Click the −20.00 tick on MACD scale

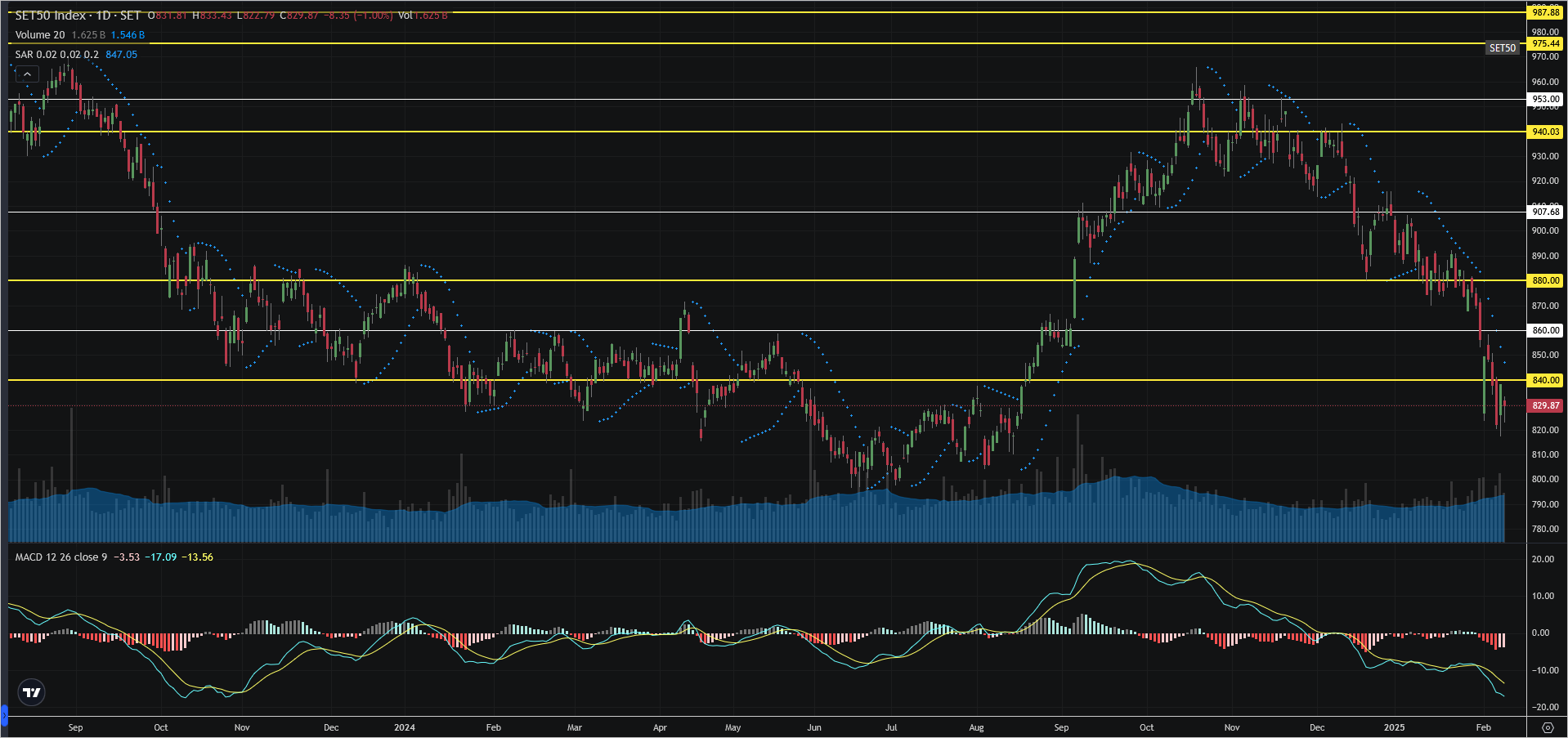(x=1543, y=707)
